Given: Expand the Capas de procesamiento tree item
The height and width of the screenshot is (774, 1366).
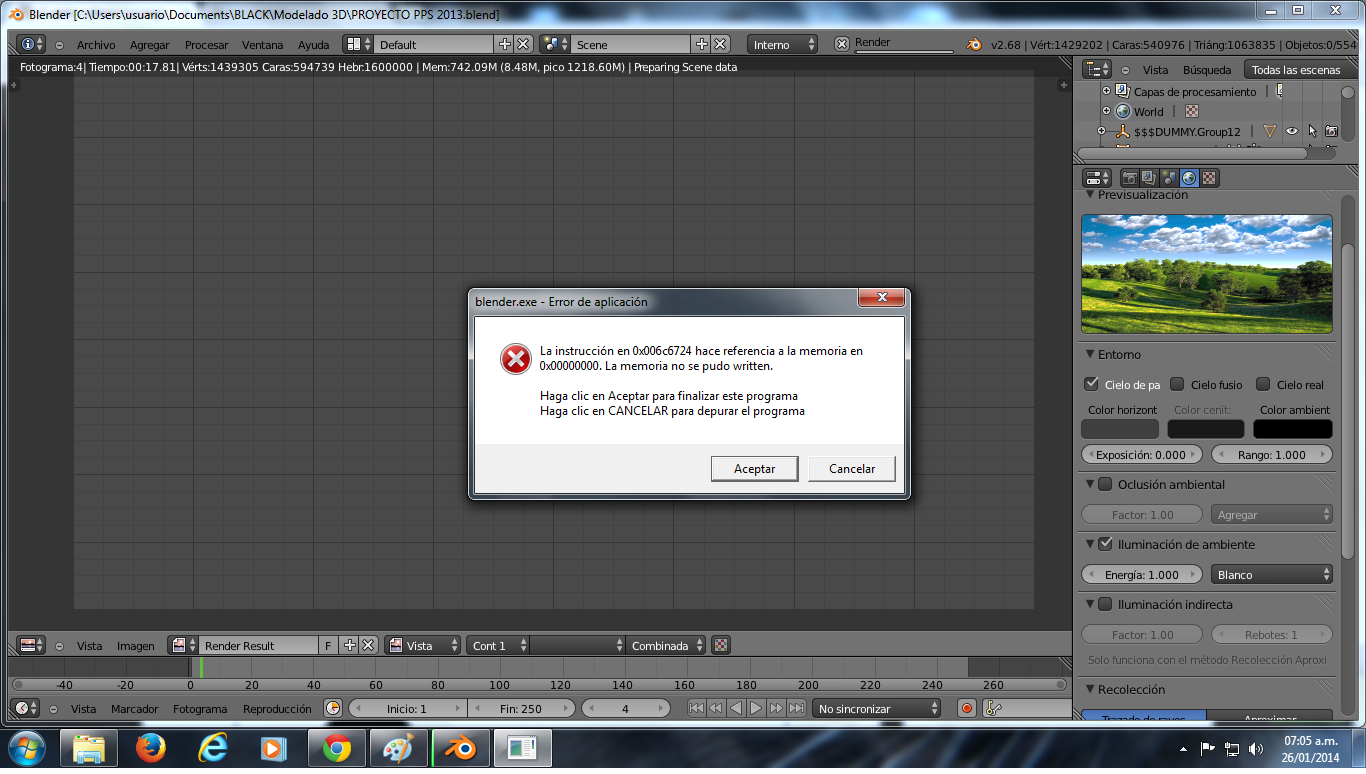Looking at the screenshot, I should [x=1106, y=91].
